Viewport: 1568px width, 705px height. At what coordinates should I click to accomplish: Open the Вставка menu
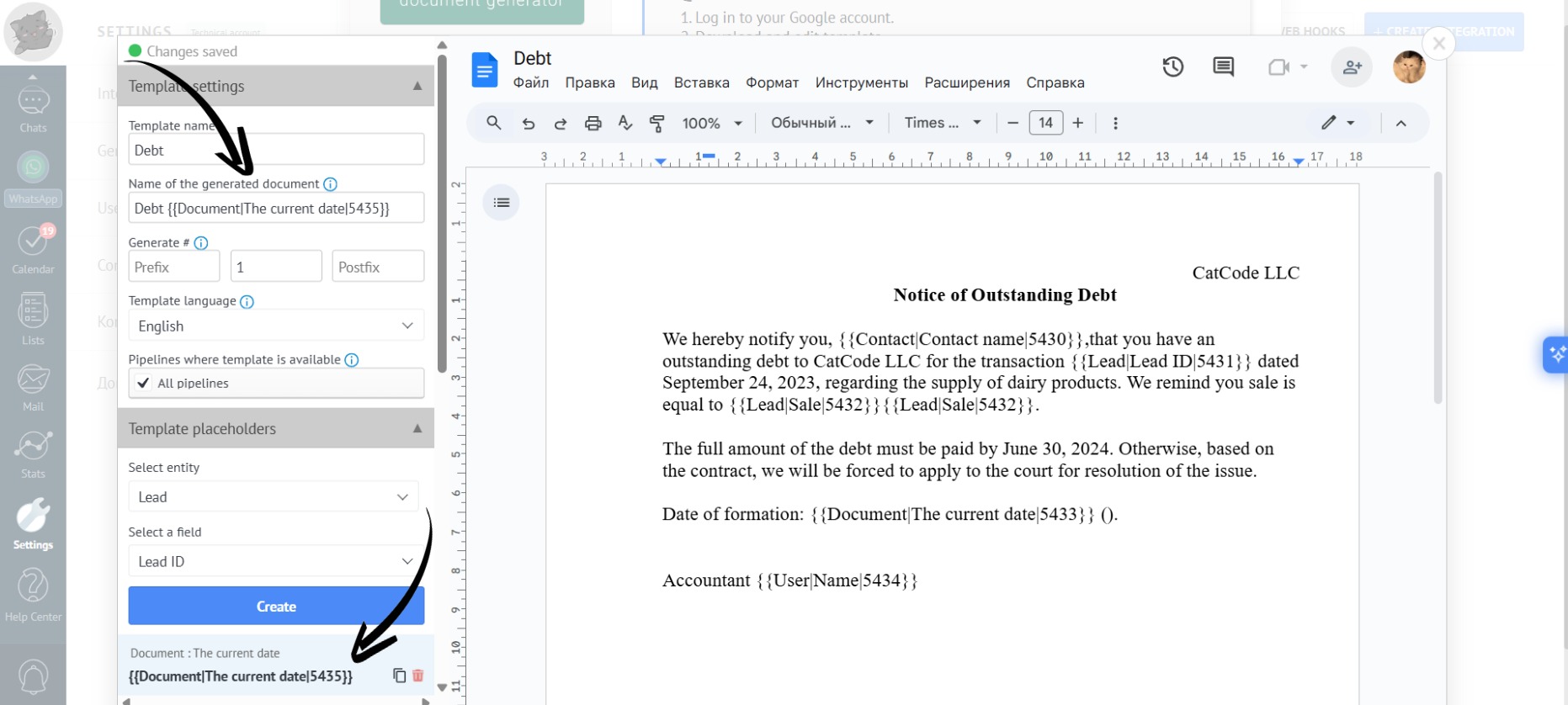pos(701,82)
